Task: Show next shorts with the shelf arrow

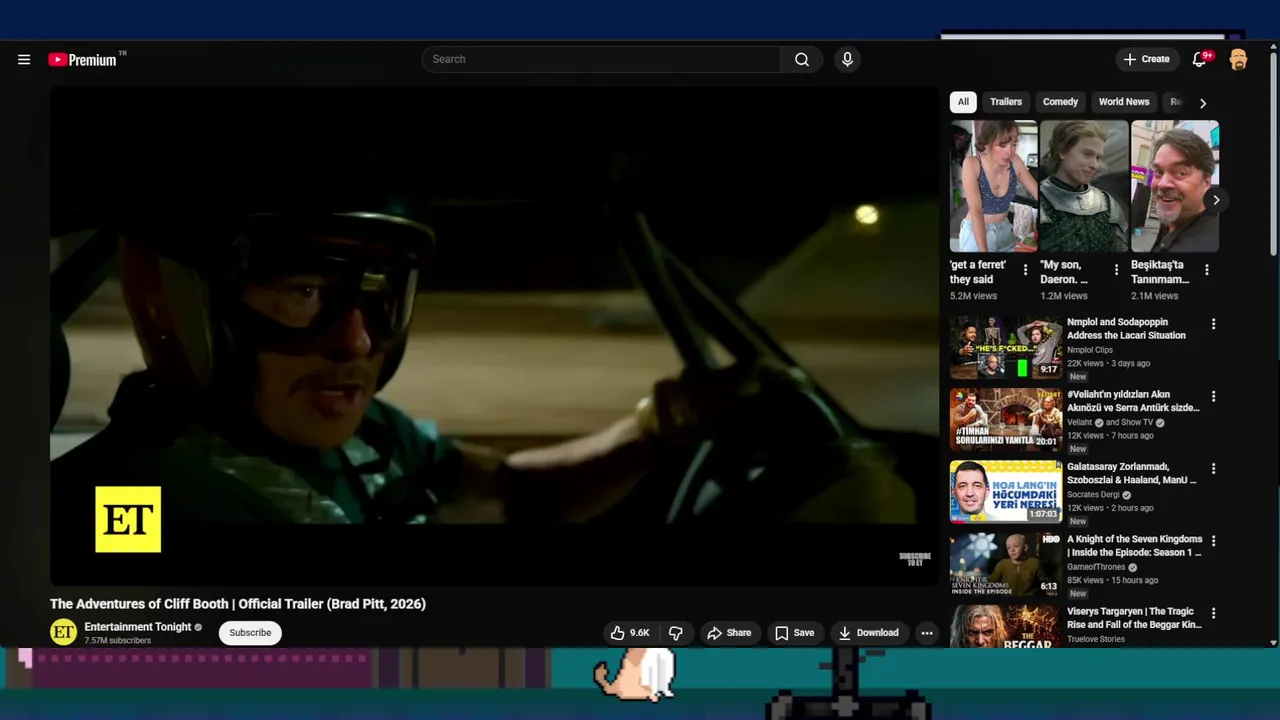Action: (x=1216, y=200)
